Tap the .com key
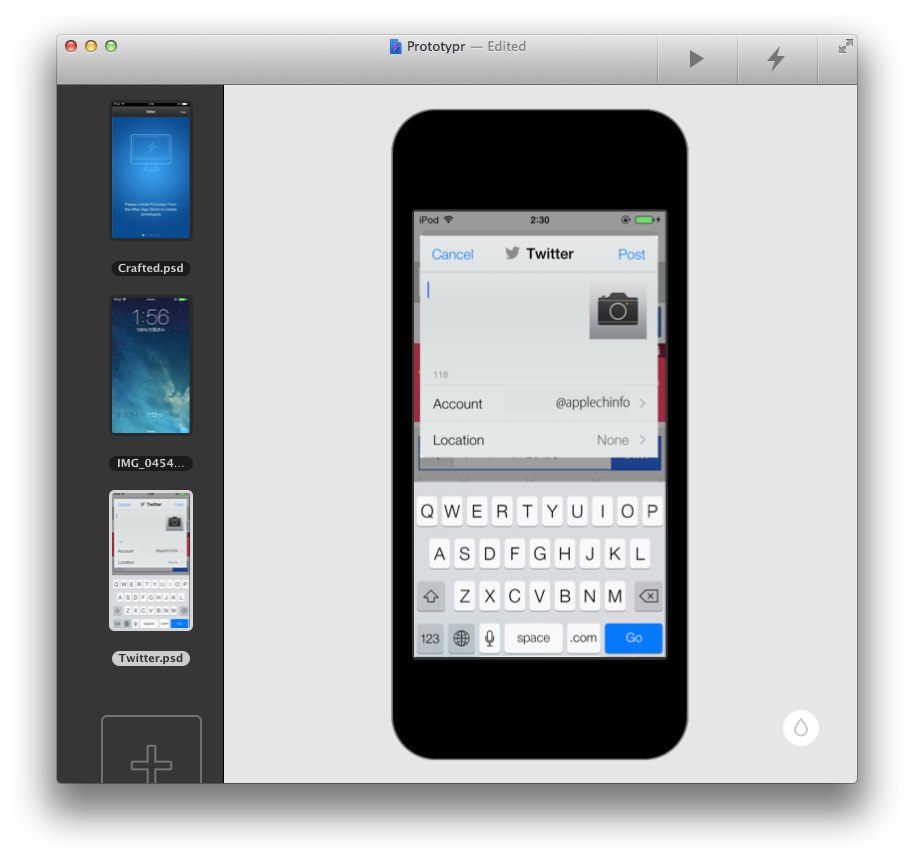Image resolution: width=914 pixels, height=862 pixels. coord(583,638)
